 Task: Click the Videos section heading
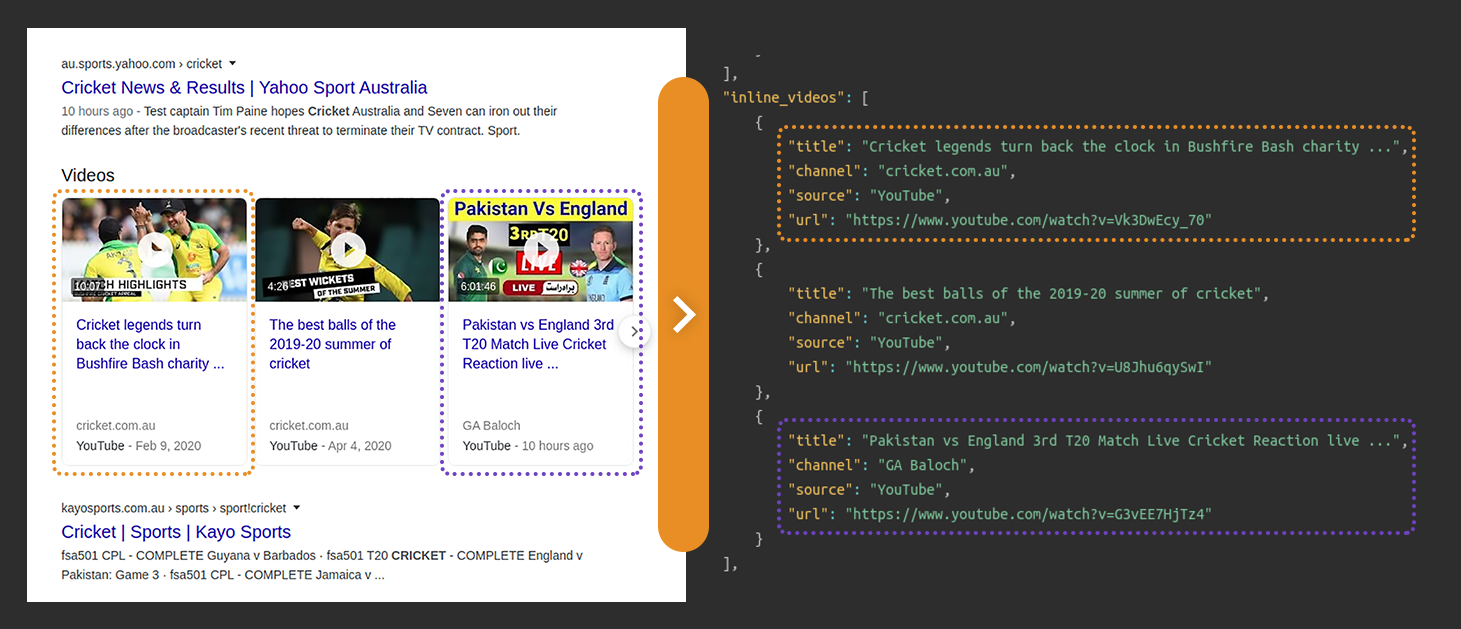88,175
